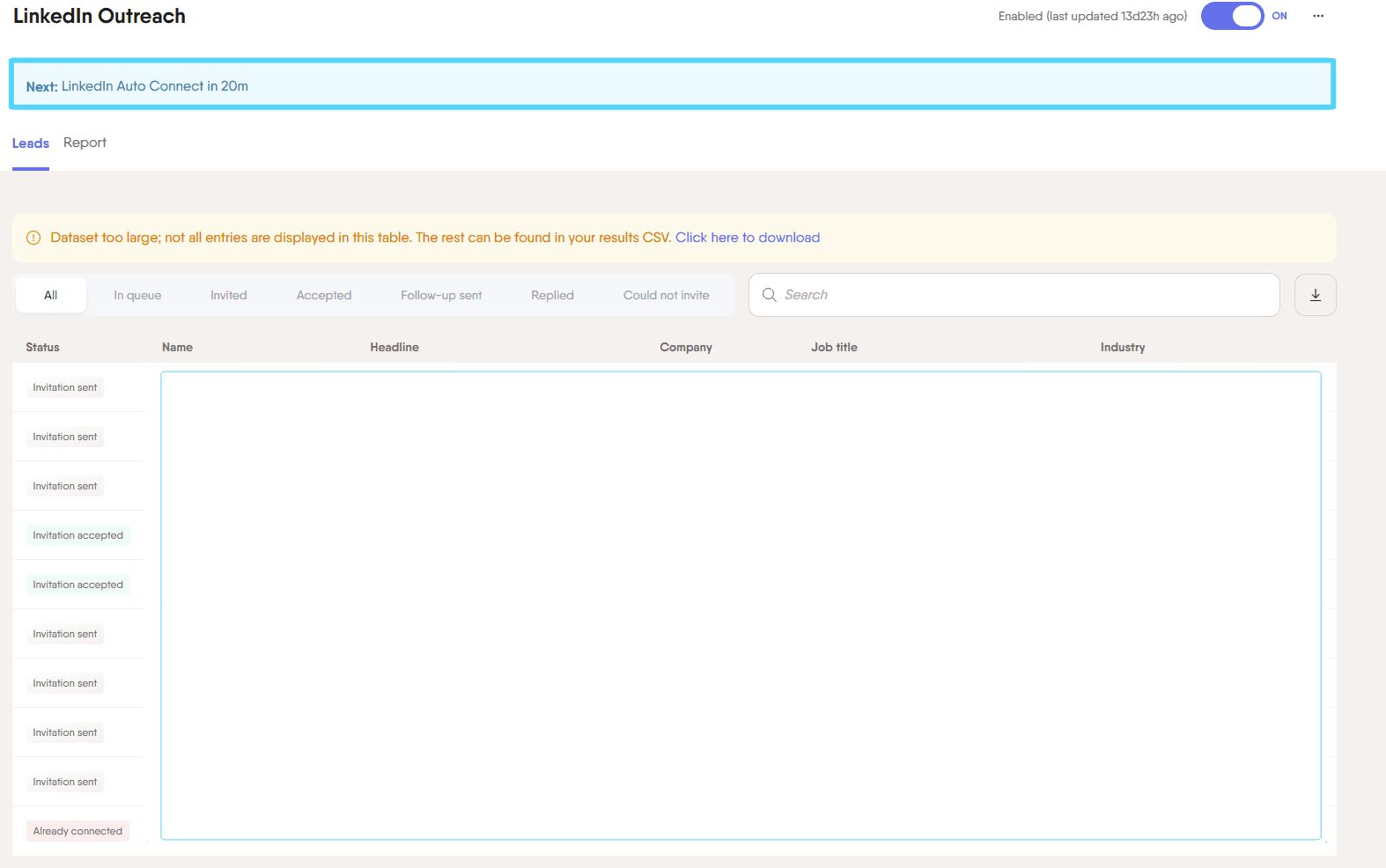Focus the Search input field
The width and height of the screenshot is (1386, 868).
pyautogui.click(x=1014, y=295)
